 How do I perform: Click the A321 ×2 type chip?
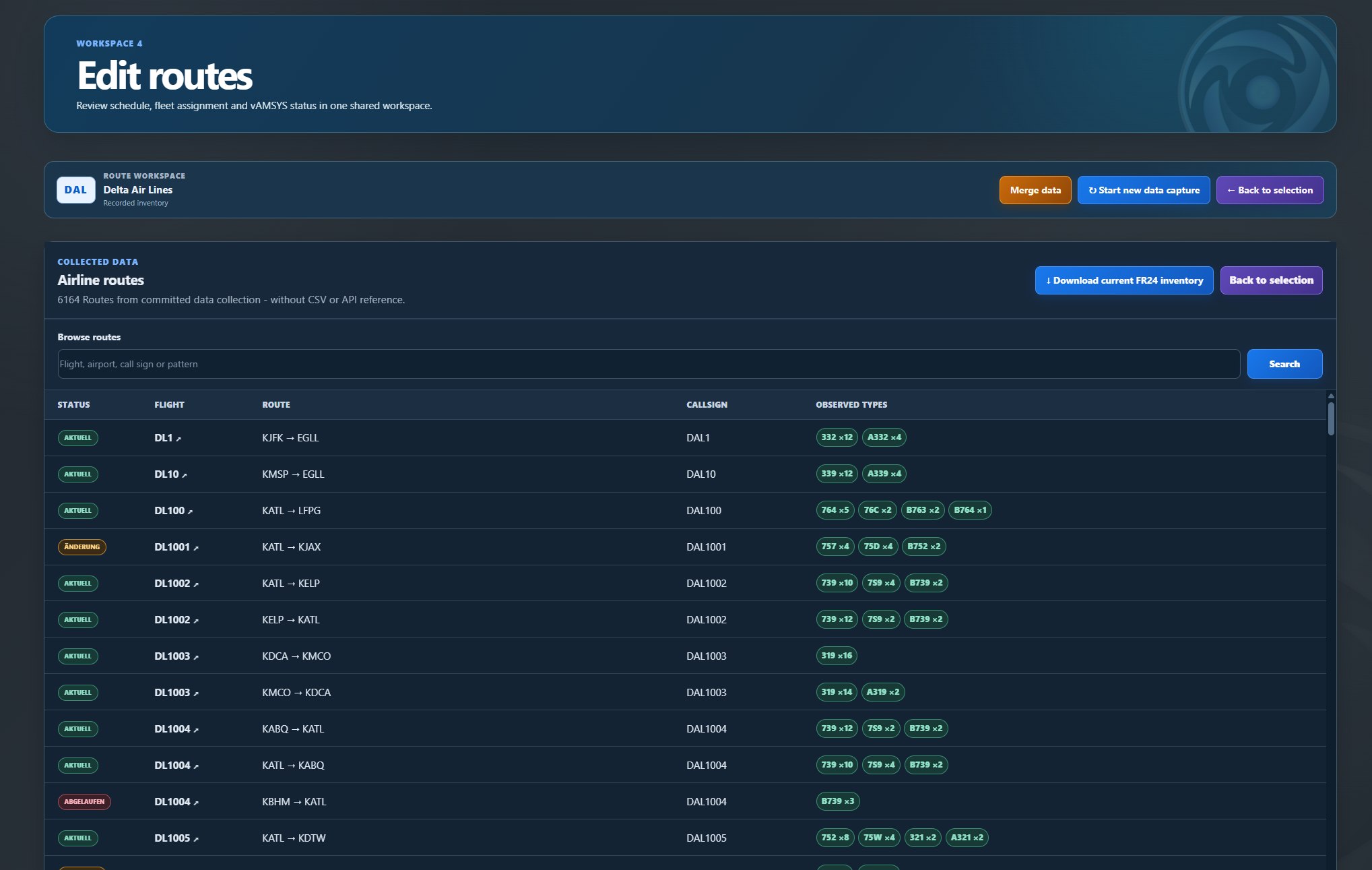click(967, 838)
